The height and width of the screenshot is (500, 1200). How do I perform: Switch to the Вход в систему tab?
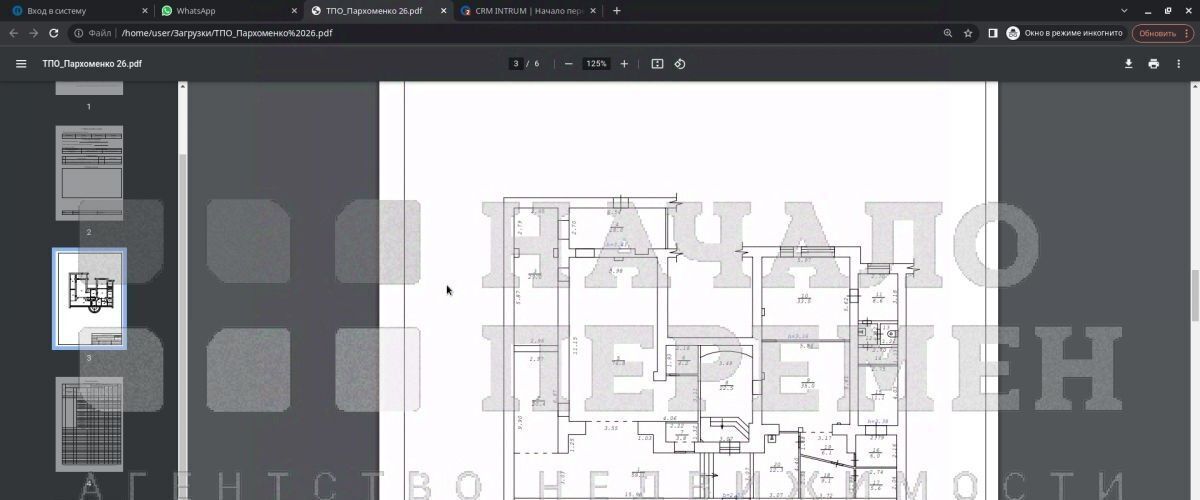click(78, 11)
